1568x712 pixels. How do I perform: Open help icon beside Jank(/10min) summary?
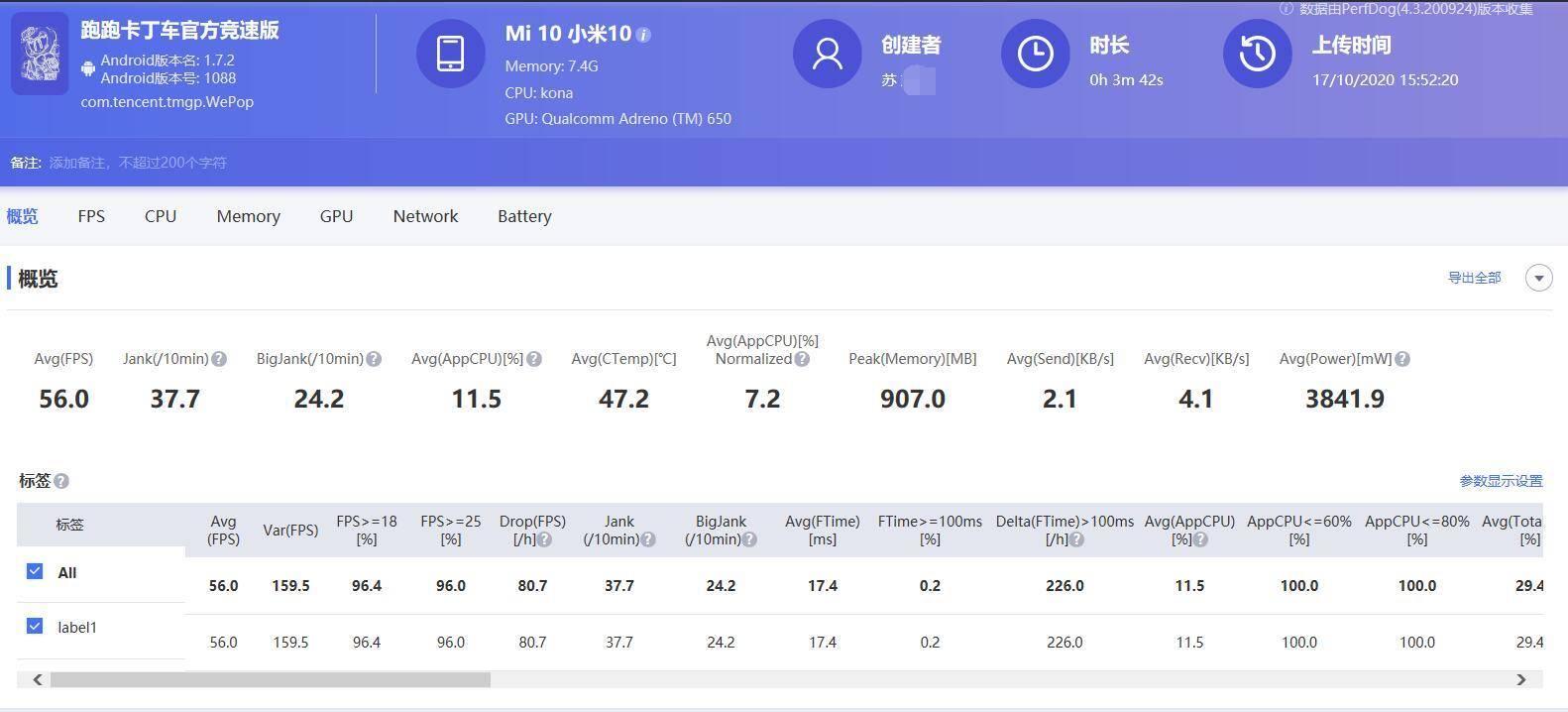(219, 359)
